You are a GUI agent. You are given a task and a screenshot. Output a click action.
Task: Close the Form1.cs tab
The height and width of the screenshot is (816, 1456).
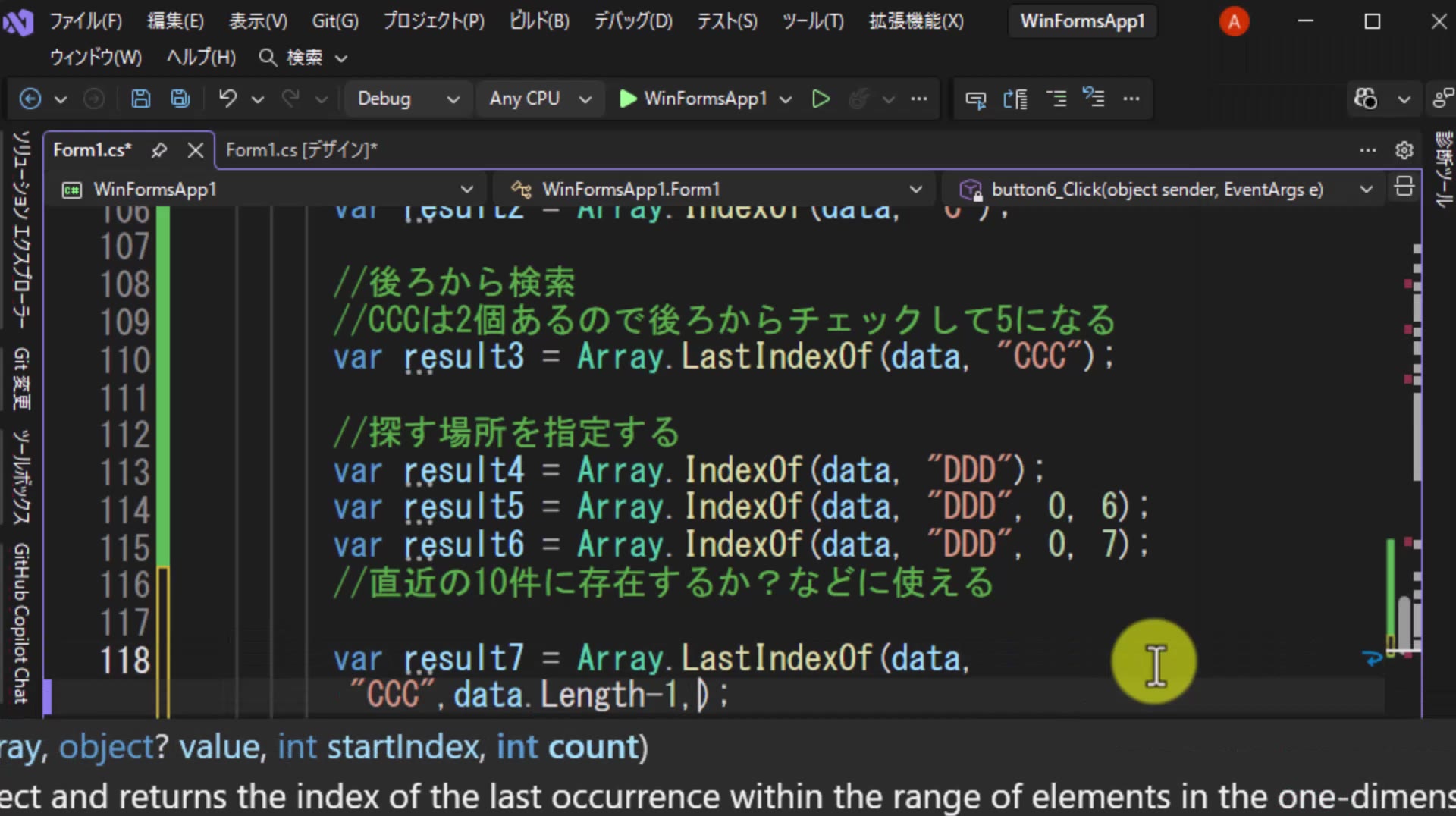tap(195, 150)
